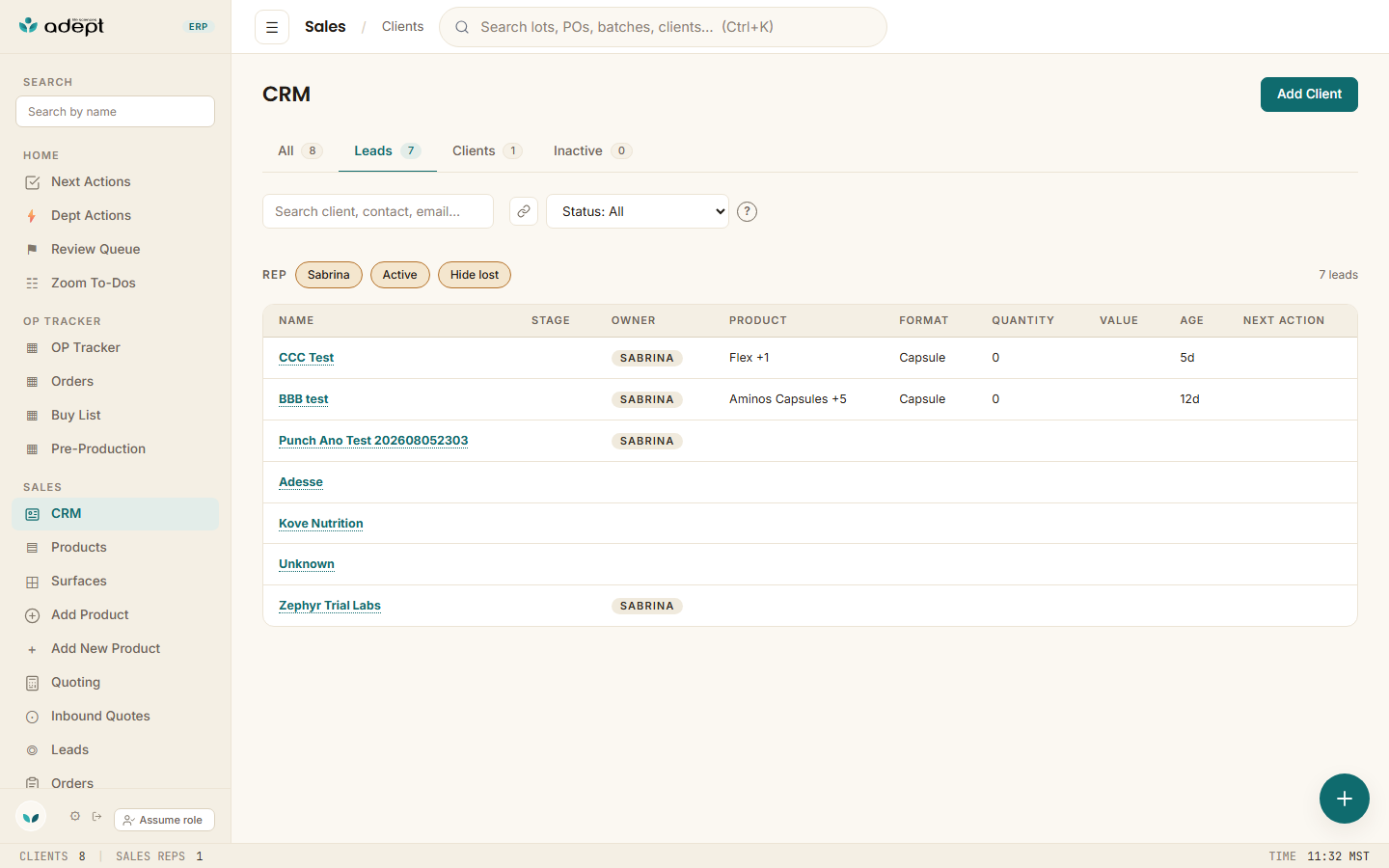Viewport: 1389px width, 868px height.
Task: Focus the Search client, contact, email field
Action: point(378,211)
